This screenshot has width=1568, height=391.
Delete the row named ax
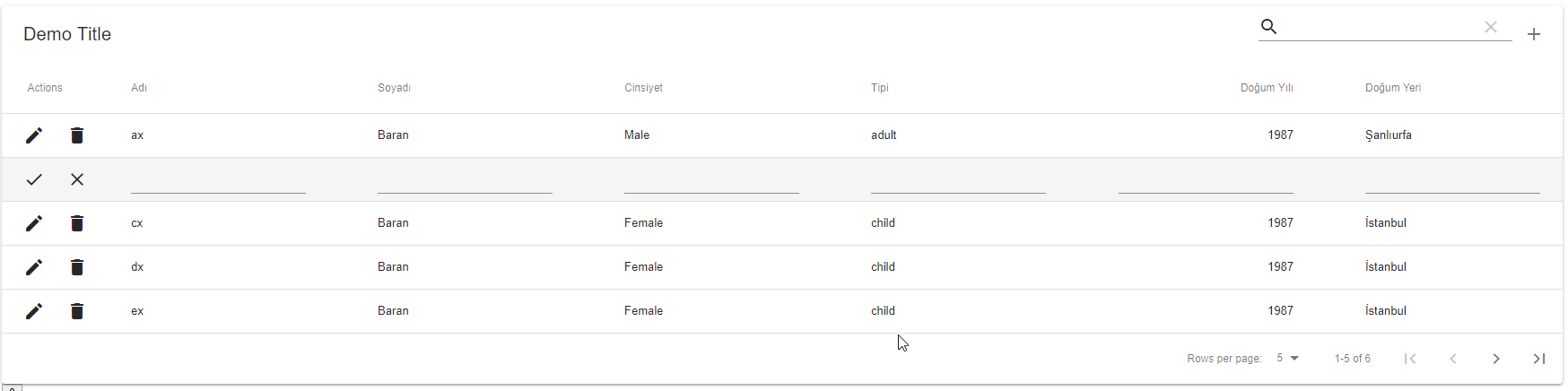[77, 135]
